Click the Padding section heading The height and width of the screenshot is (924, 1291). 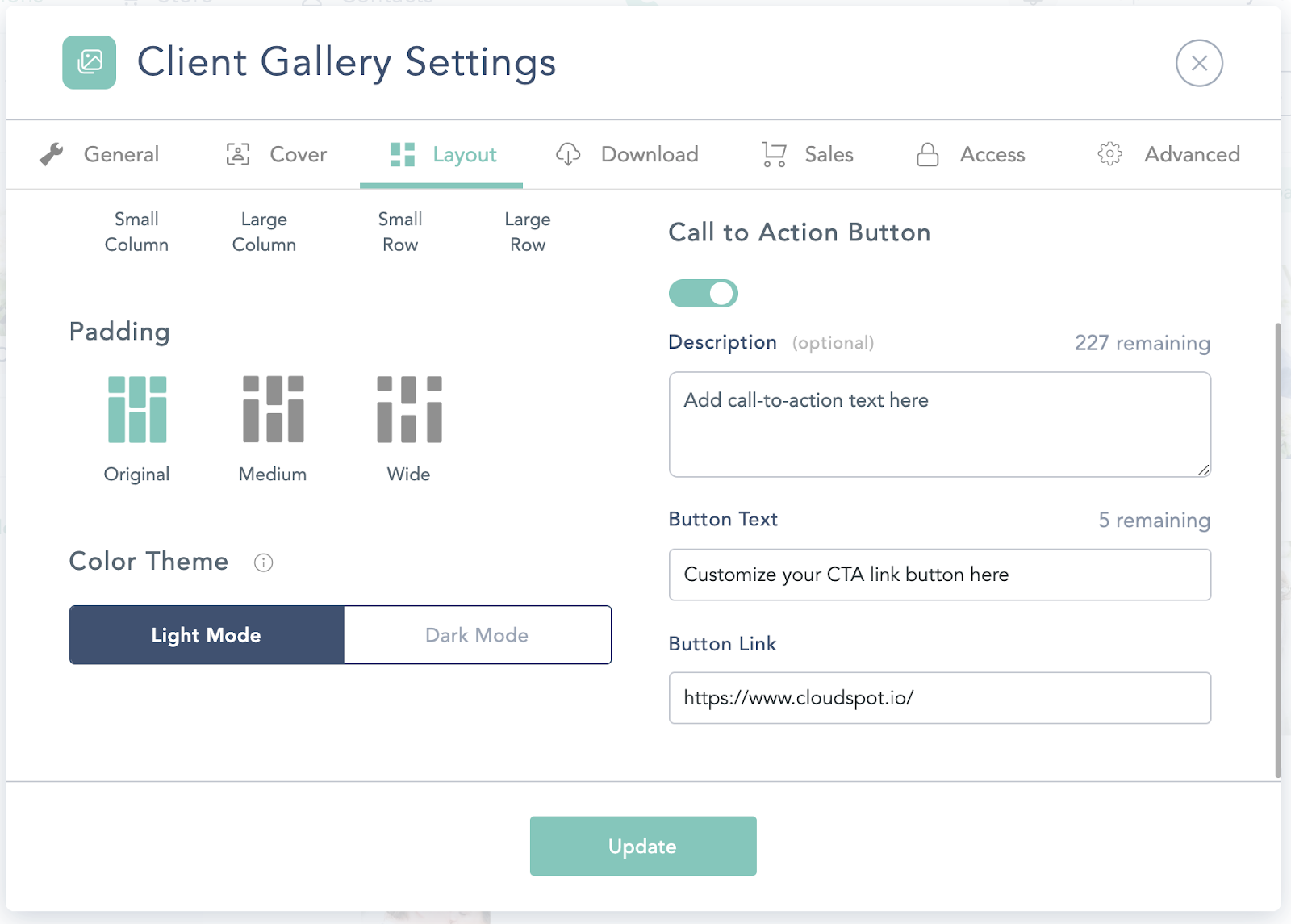(119, 332)
